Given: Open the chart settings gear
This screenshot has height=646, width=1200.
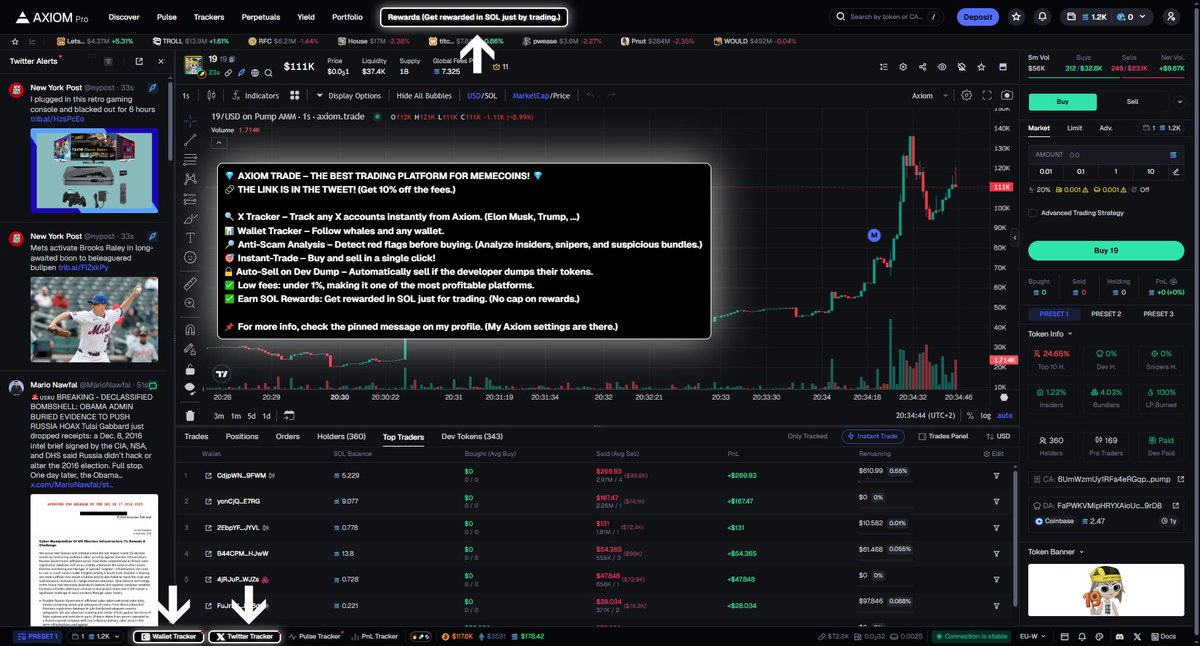Looking at the screenshot, I should coord(966,96).
